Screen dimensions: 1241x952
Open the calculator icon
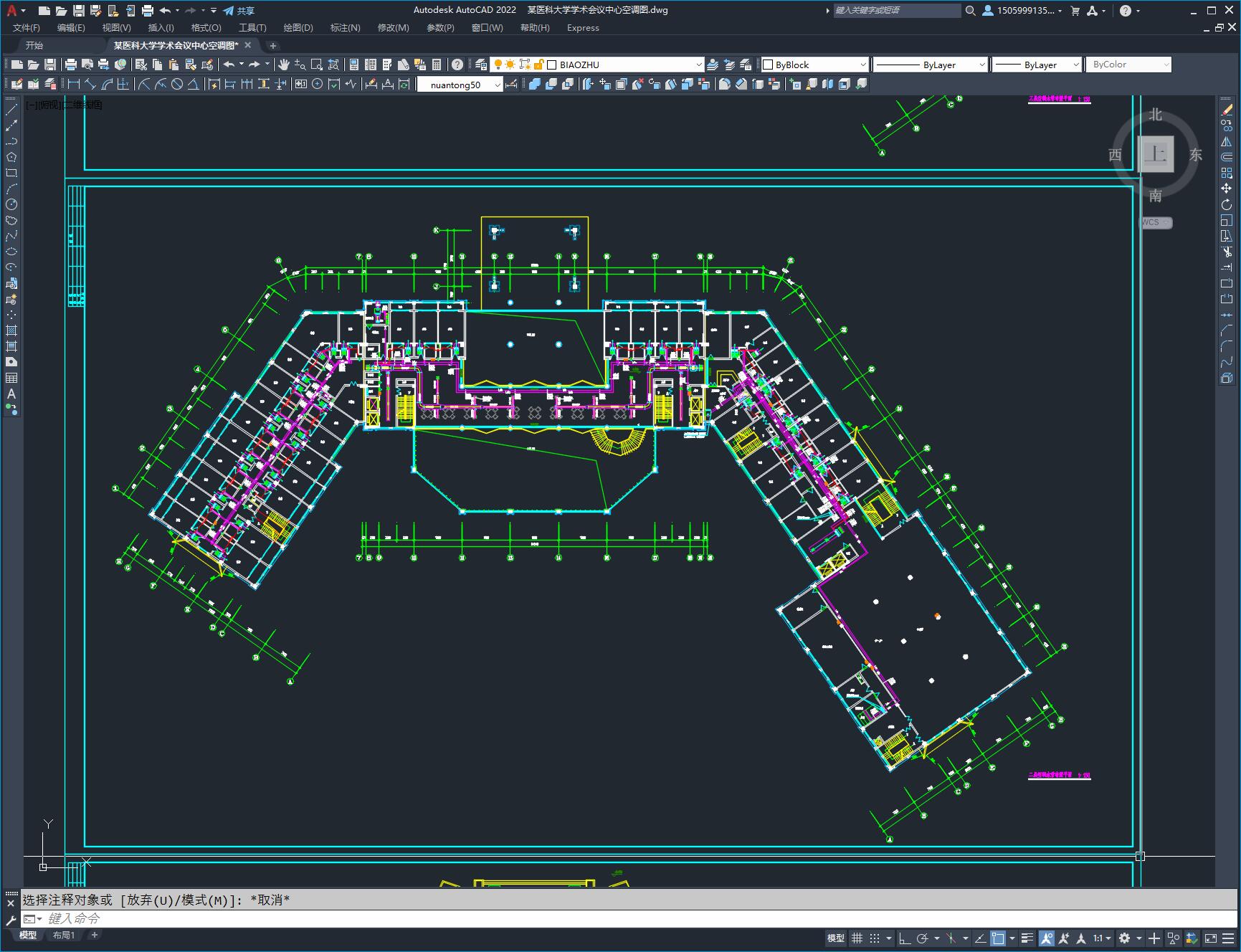click(437, 65)
